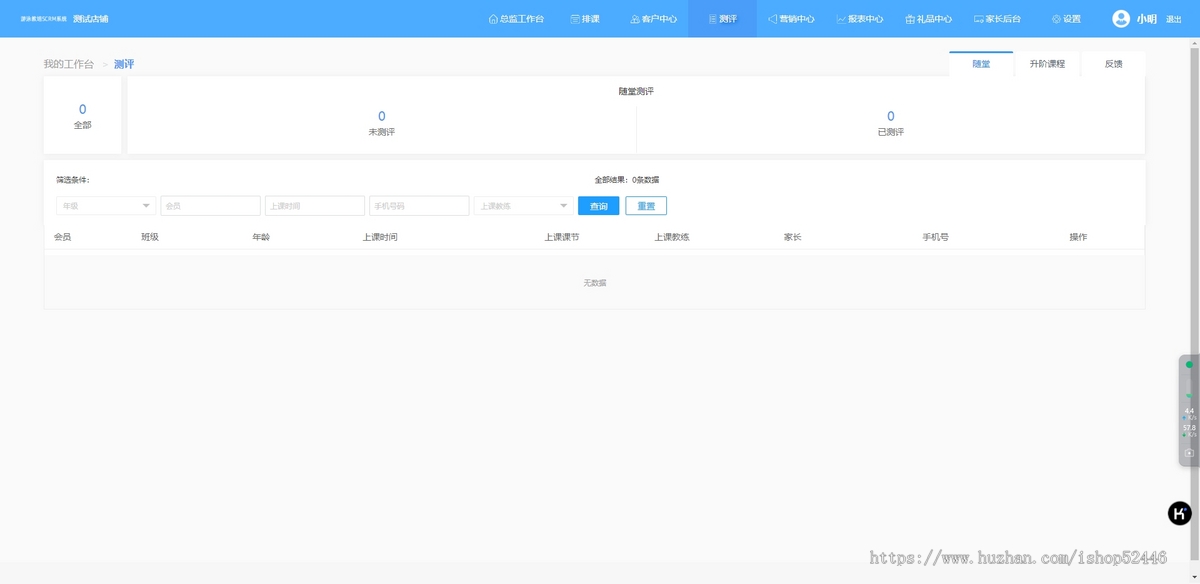Click the camera icon on side widget
Image resolution: width=1200 pixels, height=584 pixels.
click(x=1189, y=453)
